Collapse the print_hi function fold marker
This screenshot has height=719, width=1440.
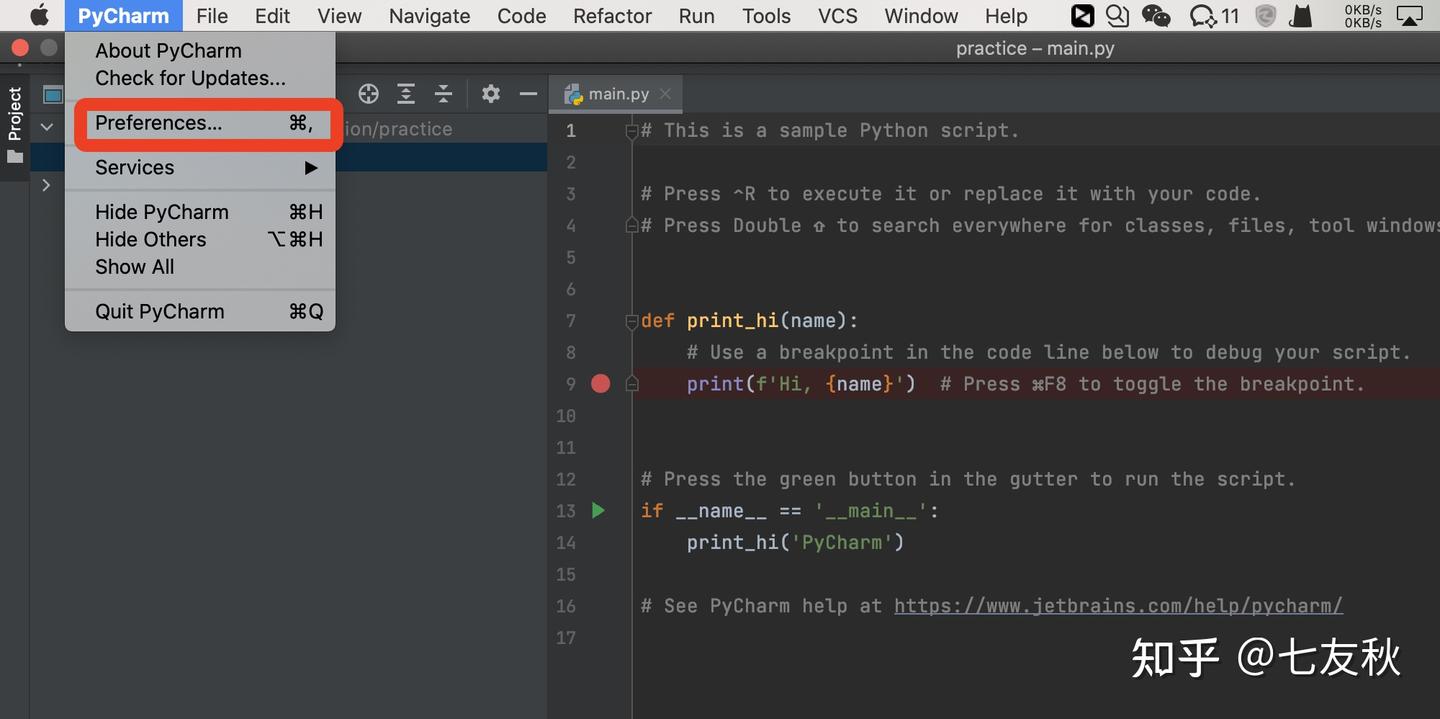631,321
